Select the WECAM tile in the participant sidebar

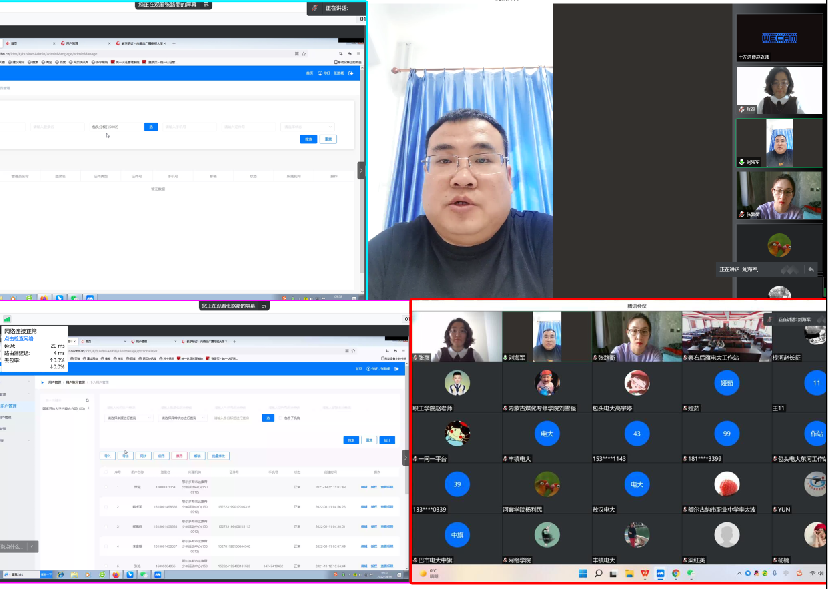(779, 38)
